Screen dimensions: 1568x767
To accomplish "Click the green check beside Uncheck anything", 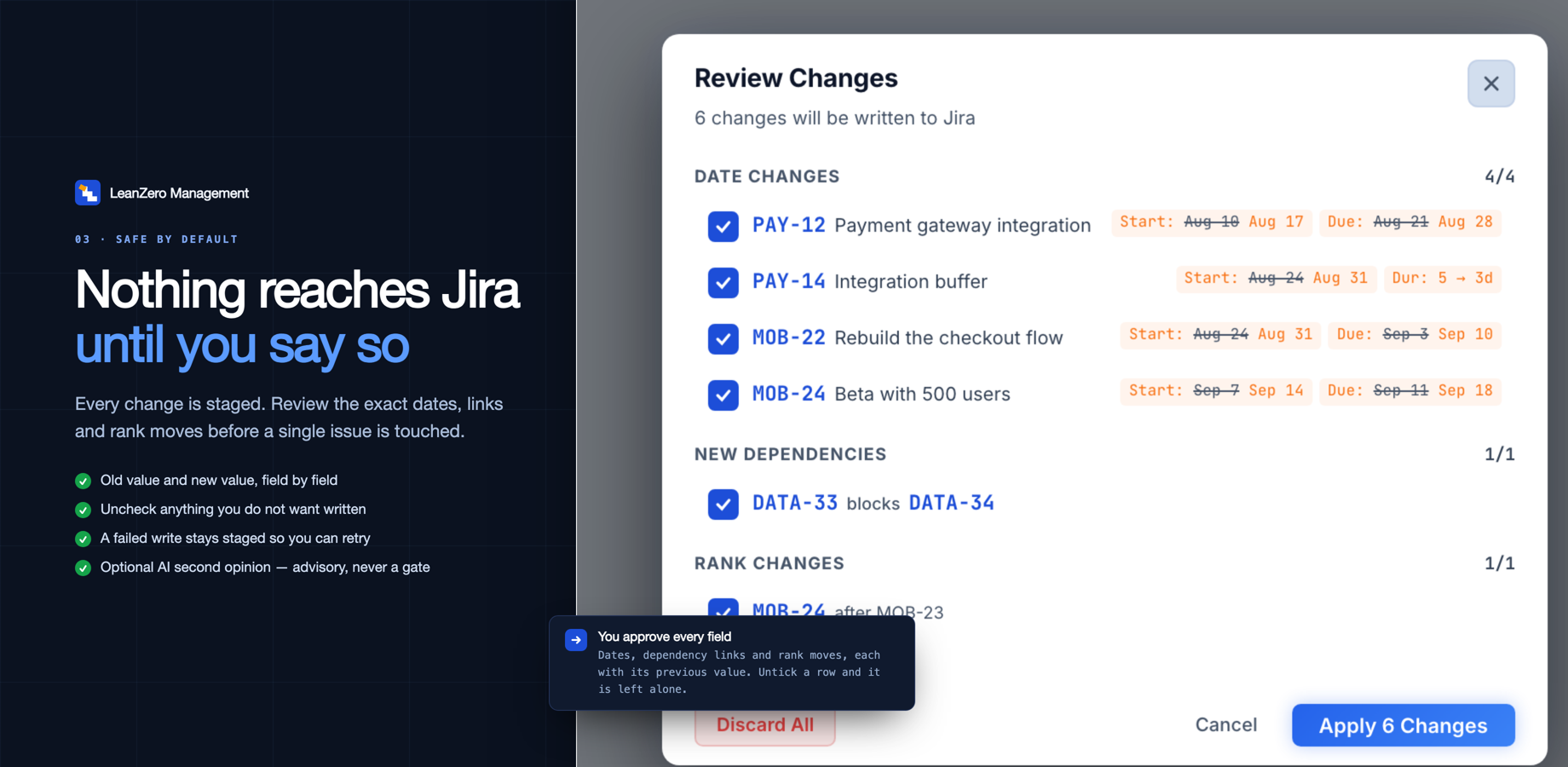I will click(83, 510).
